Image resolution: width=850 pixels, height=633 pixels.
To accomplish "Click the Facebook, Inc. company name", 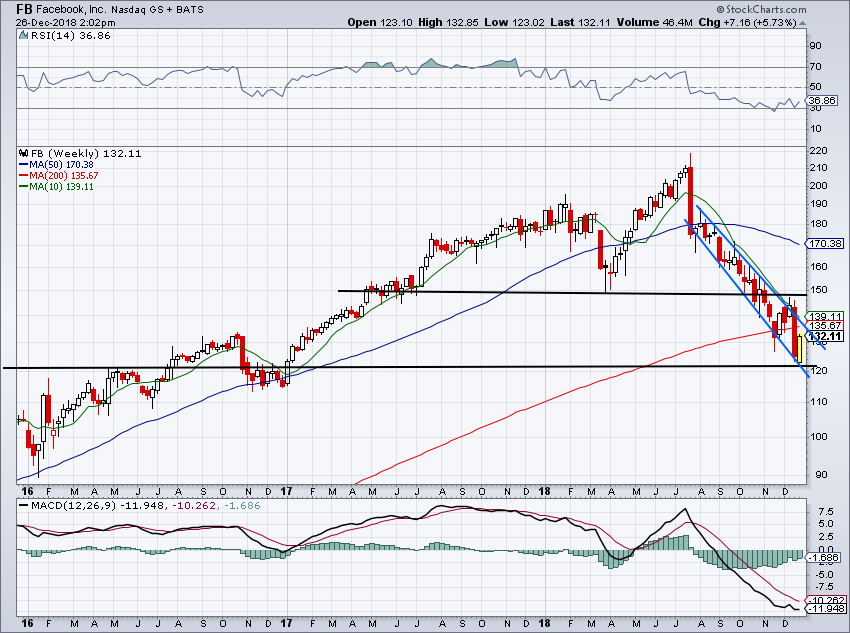I will (72, 10).
